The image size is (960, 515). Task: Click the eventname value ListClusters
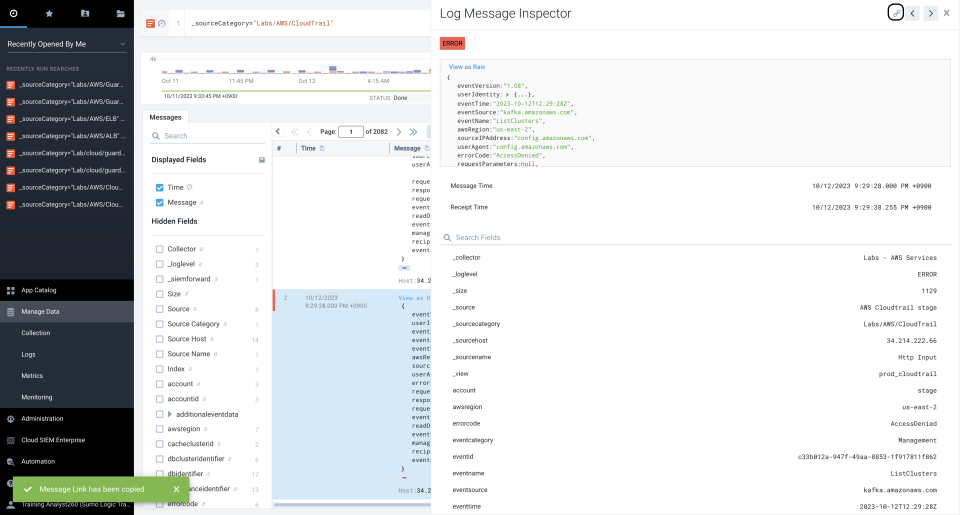tap(913, 473)
